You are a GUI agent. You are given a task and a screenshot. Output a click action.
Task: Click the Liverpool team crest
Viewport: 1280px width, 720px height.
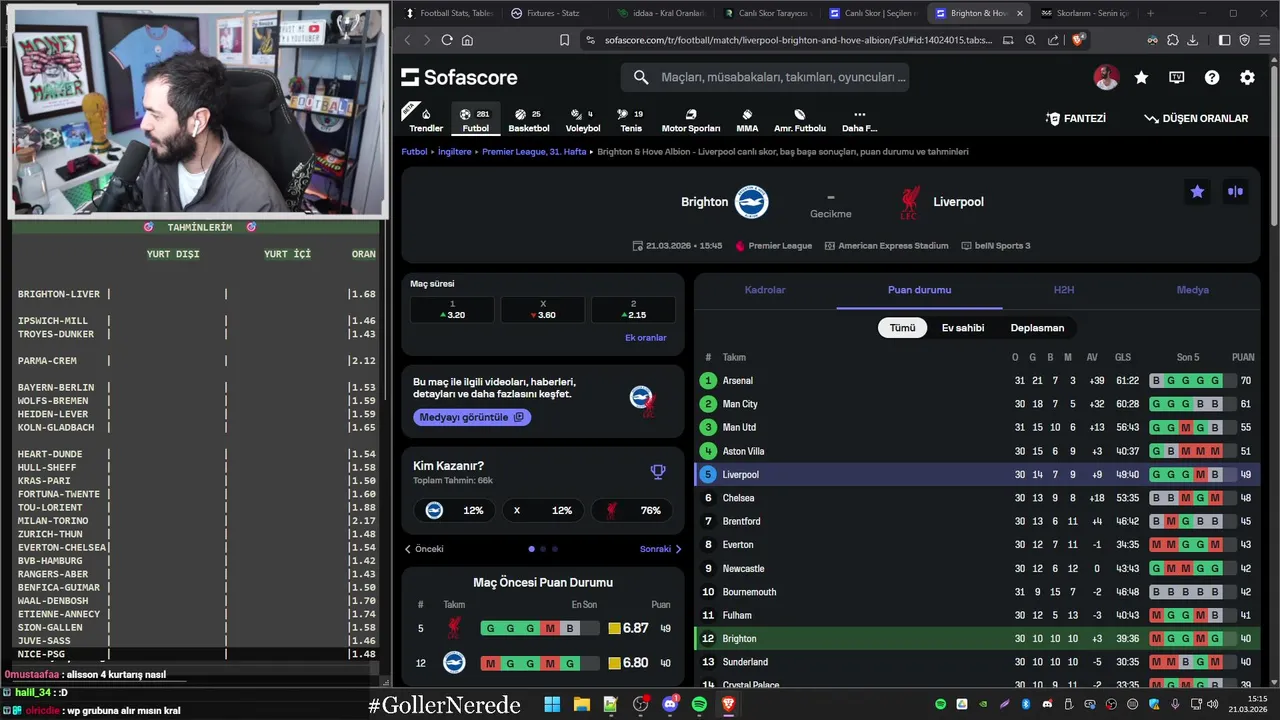[x=909, y=202]
